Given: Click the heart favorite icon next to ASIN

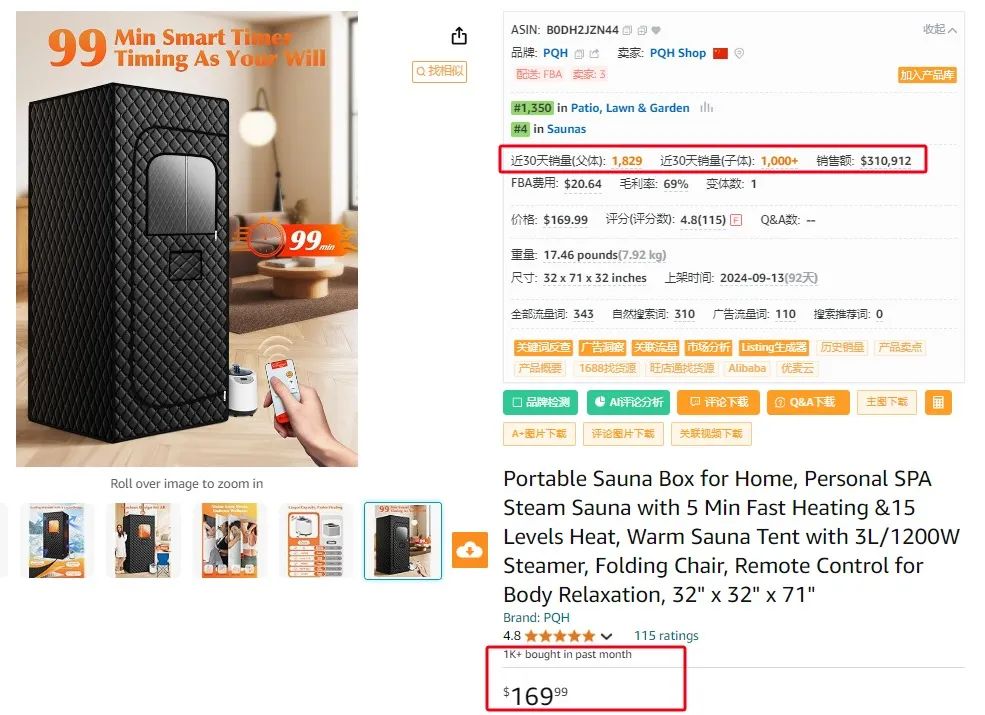Looking at the screenshot, I should (x=656, y=30).
